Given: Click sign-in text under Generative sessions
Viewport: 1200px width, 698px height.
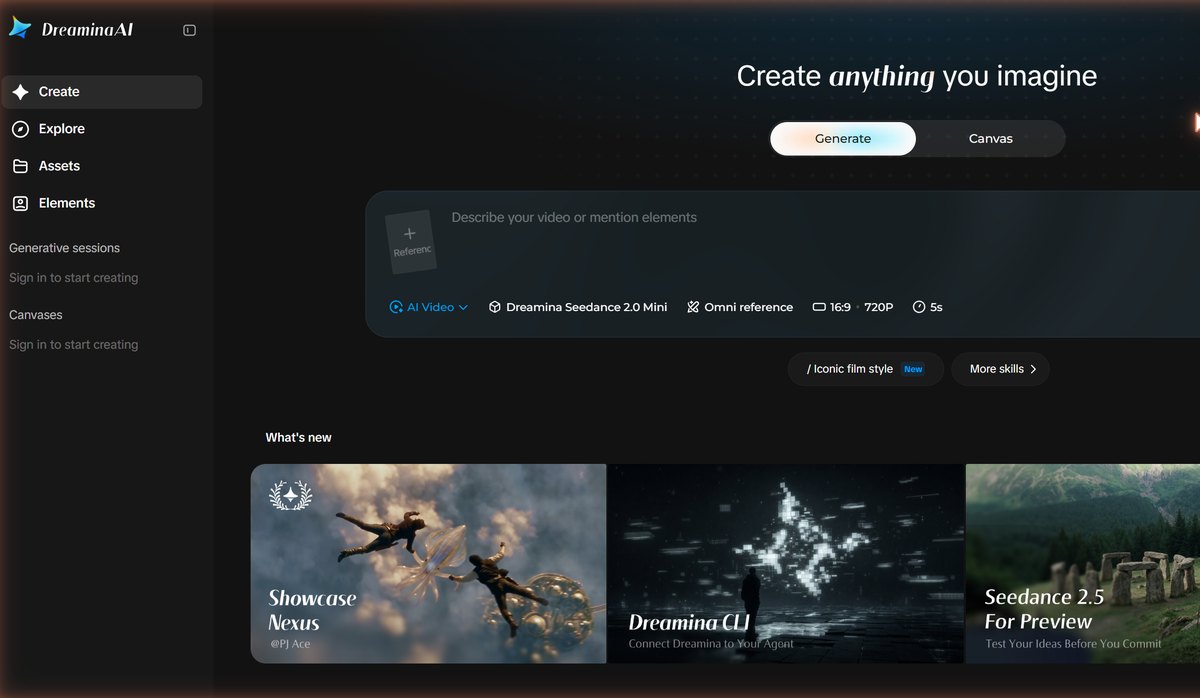Looking at the screenshot, I should (x=74, y=278).
